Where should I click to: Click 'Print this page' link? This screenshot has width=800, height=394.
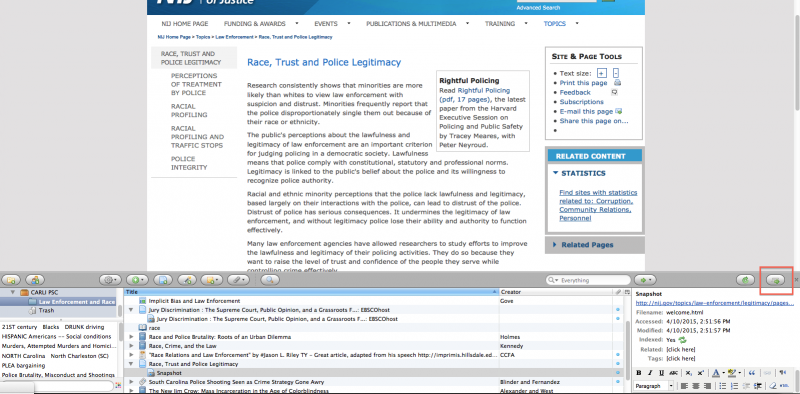tap(583, 83)
